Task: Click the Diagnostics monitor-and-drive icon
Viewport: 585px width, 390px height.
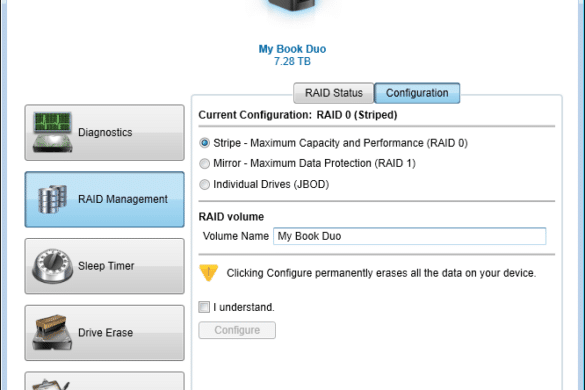Action: click(52, 132)
